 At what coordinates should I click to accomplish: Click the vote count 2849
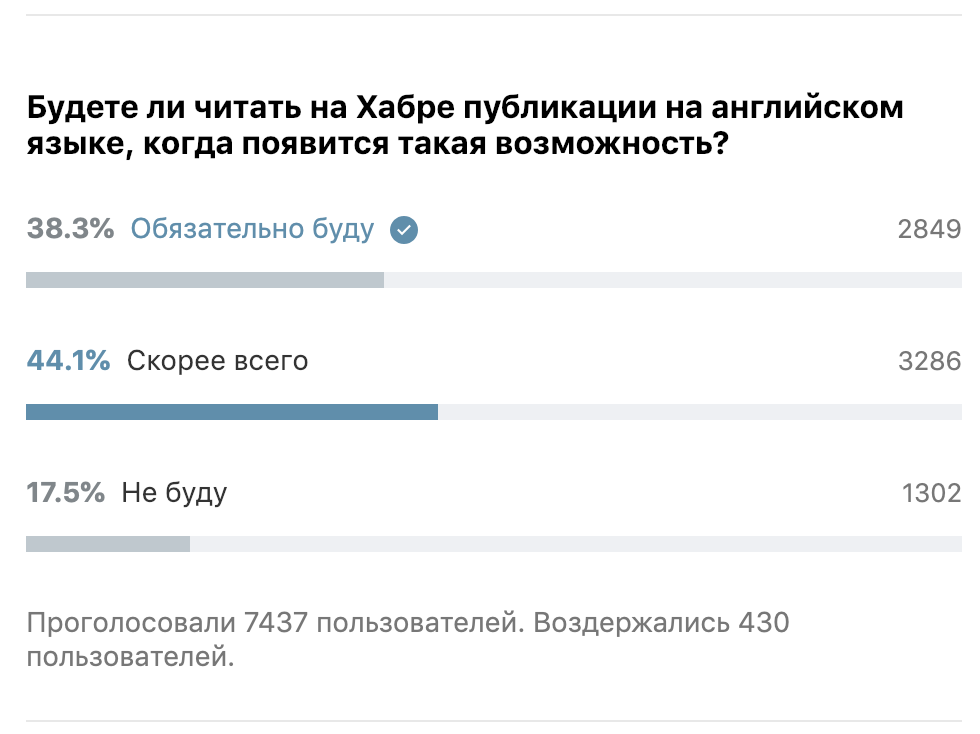click(929, 229)
